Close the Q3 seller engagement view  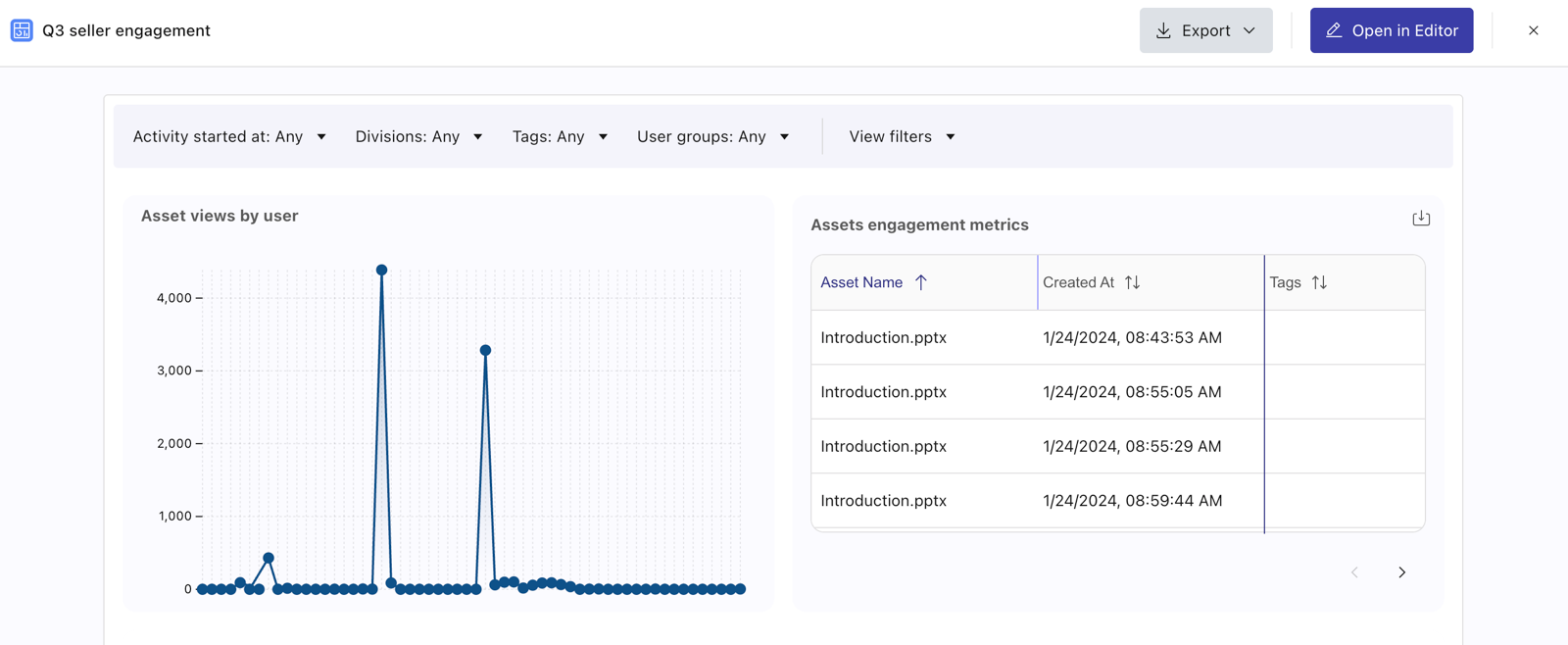pyautogui.click(x=1533, y=30)
